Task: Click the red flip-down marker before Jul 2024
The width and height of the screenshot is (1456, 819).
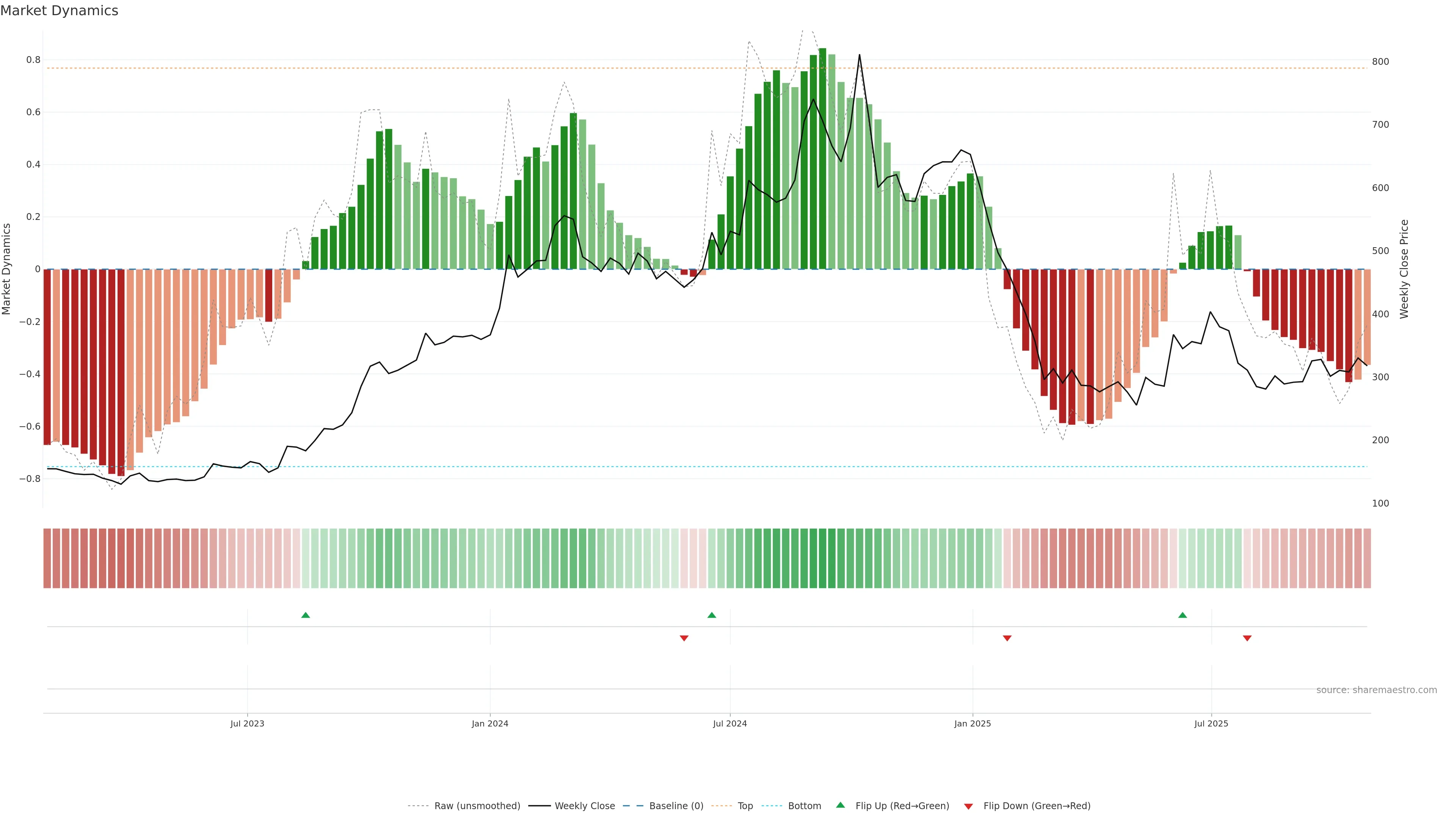Action: pyautogui.click(x=684, y=638)
